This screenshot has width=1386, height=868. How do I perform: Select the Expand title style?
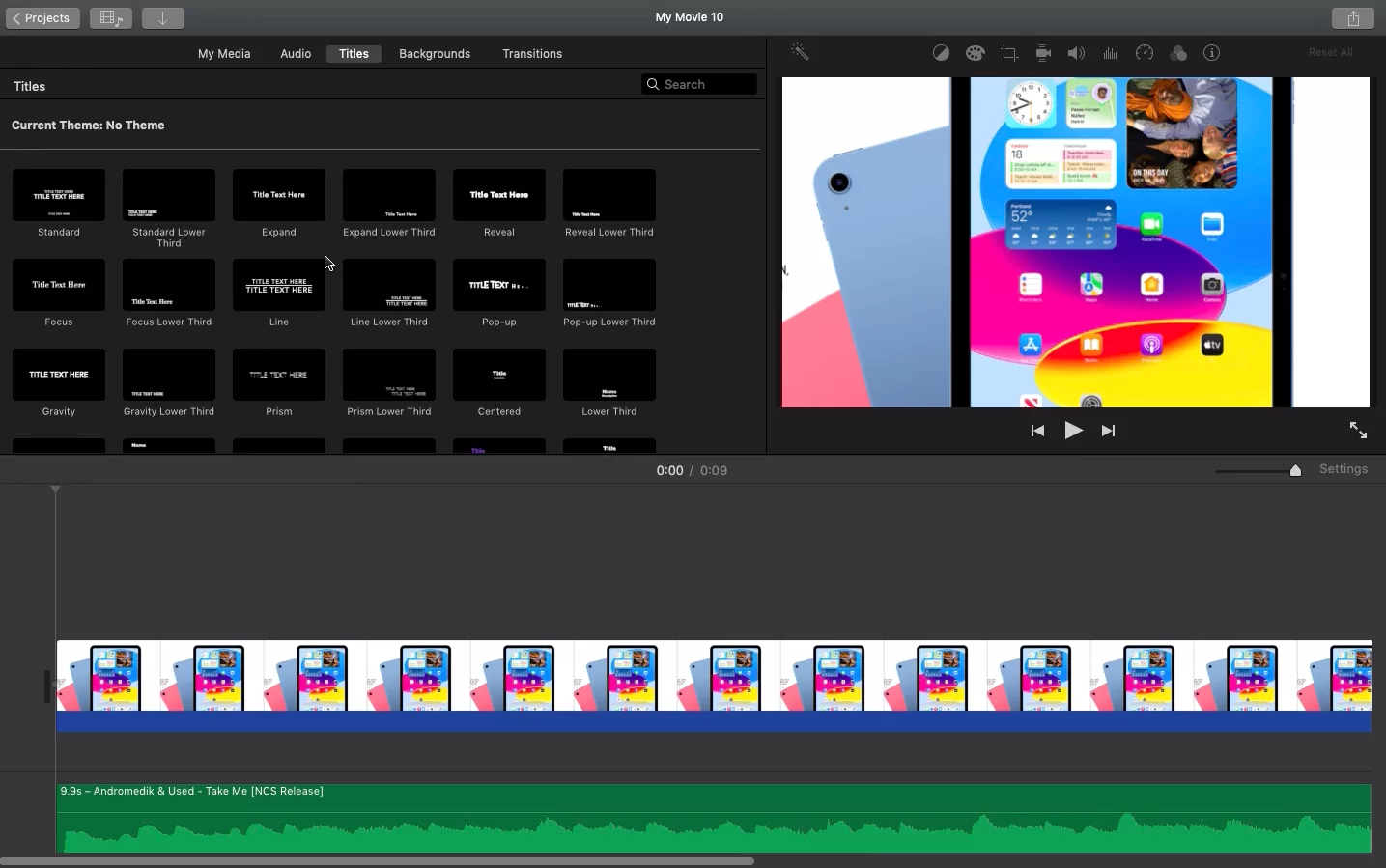279,196
